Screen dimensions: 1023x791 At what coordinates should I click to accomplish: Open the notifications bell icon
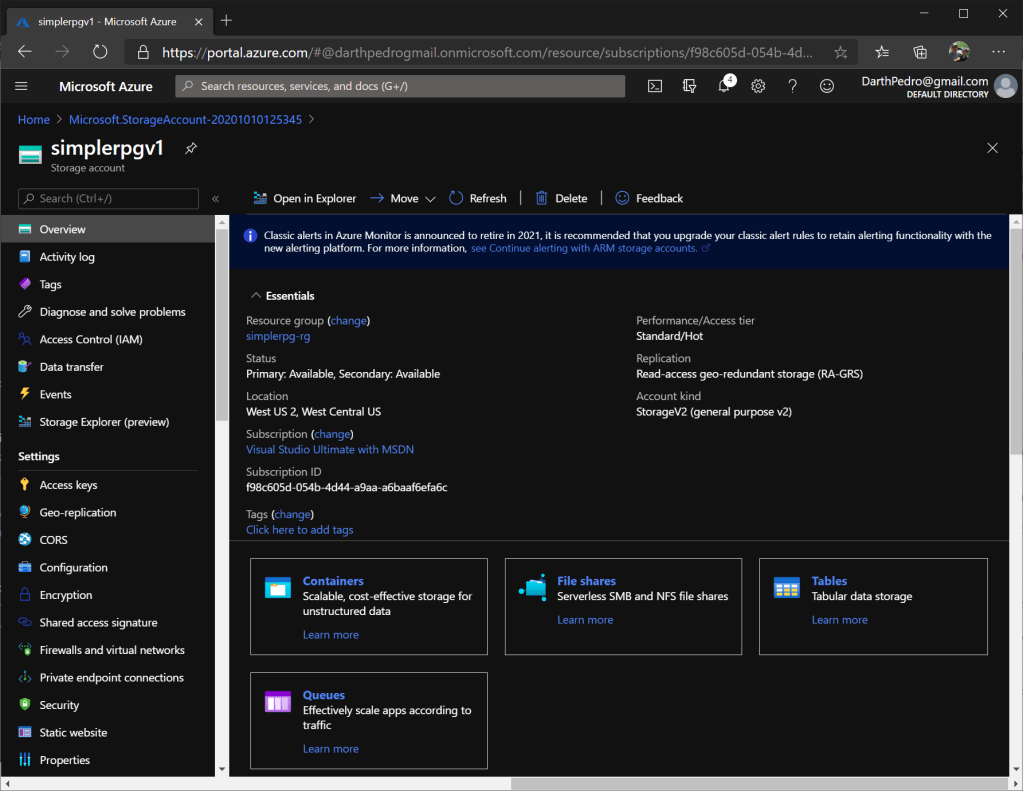tap(724, 86)
